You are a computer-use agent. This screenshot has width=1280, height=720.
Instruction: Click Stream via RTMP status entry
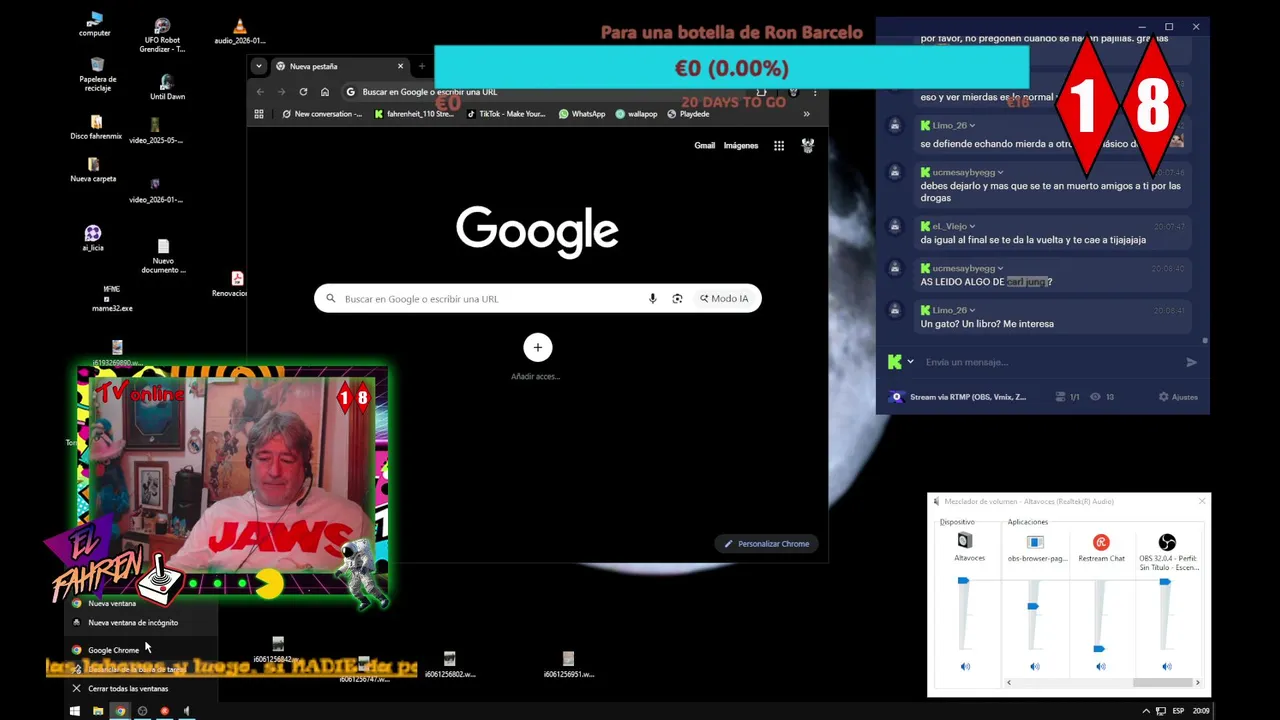[x=958, y=397]
